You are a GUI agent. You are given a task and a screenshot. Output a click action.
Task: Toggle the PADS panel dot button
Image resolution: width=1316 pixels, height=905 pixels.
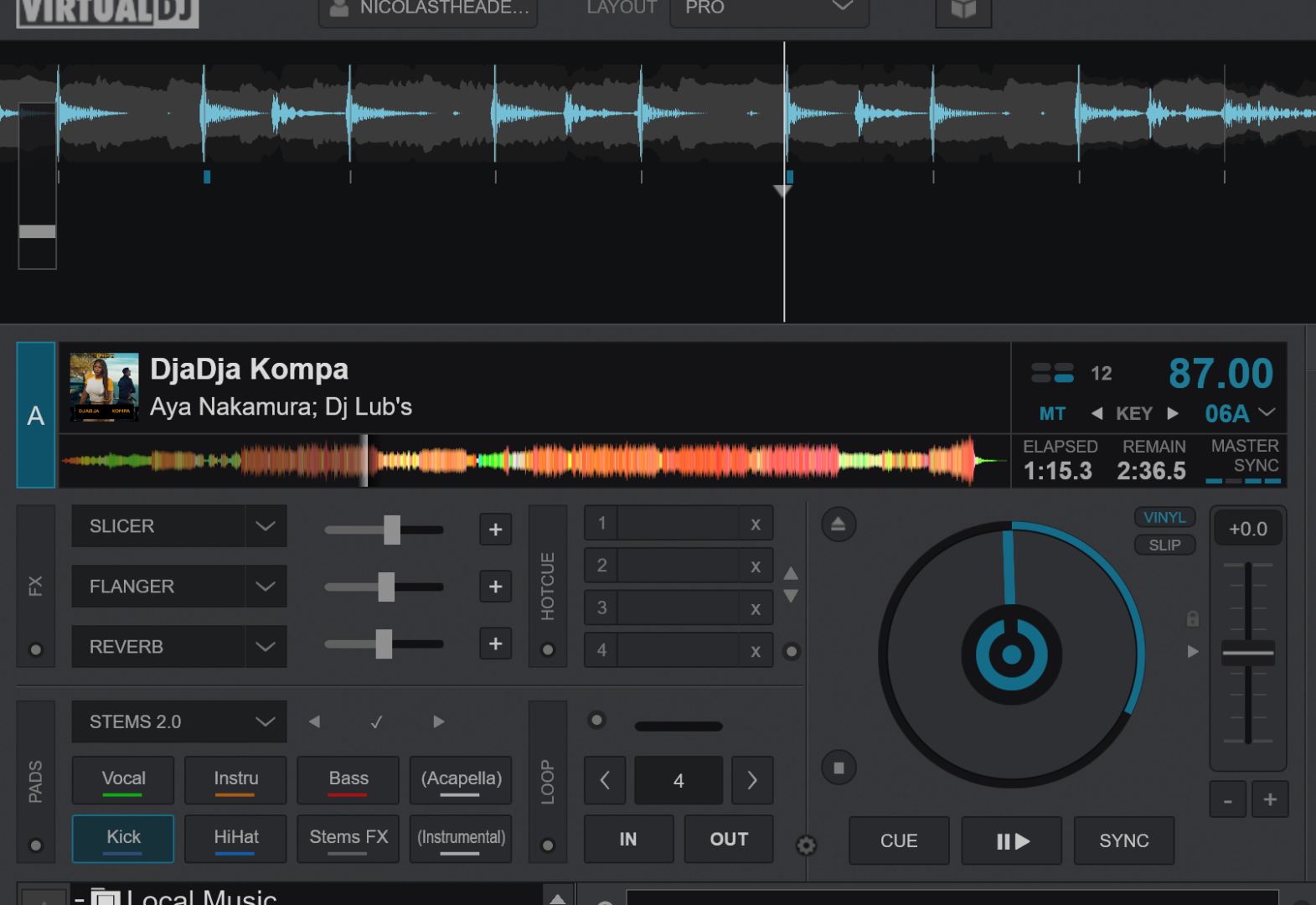pyautogui.click(x=35, y=846)
